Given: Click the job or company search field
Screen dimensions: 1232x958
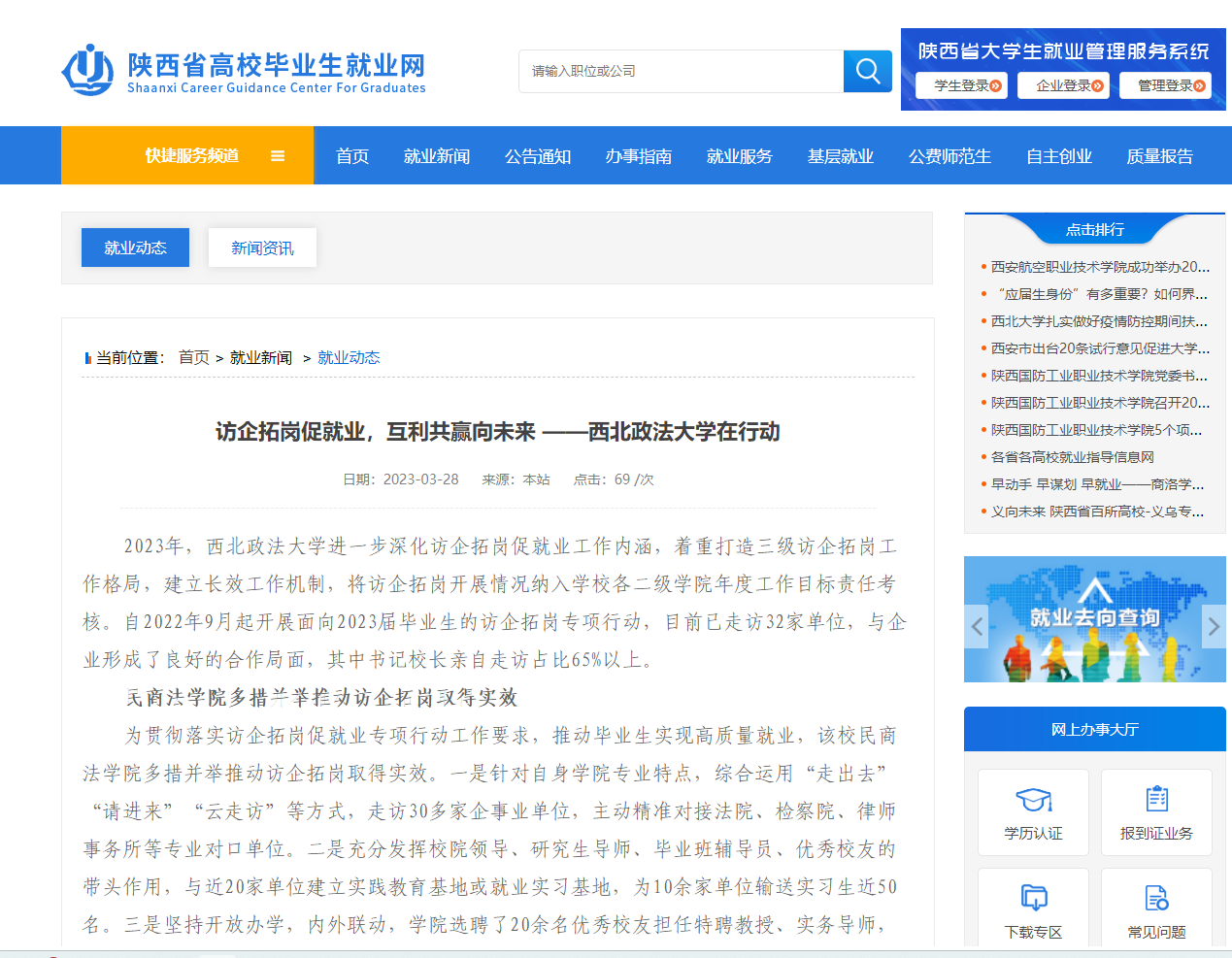Looking at the screenshot, I should click(x=682, y=71).
